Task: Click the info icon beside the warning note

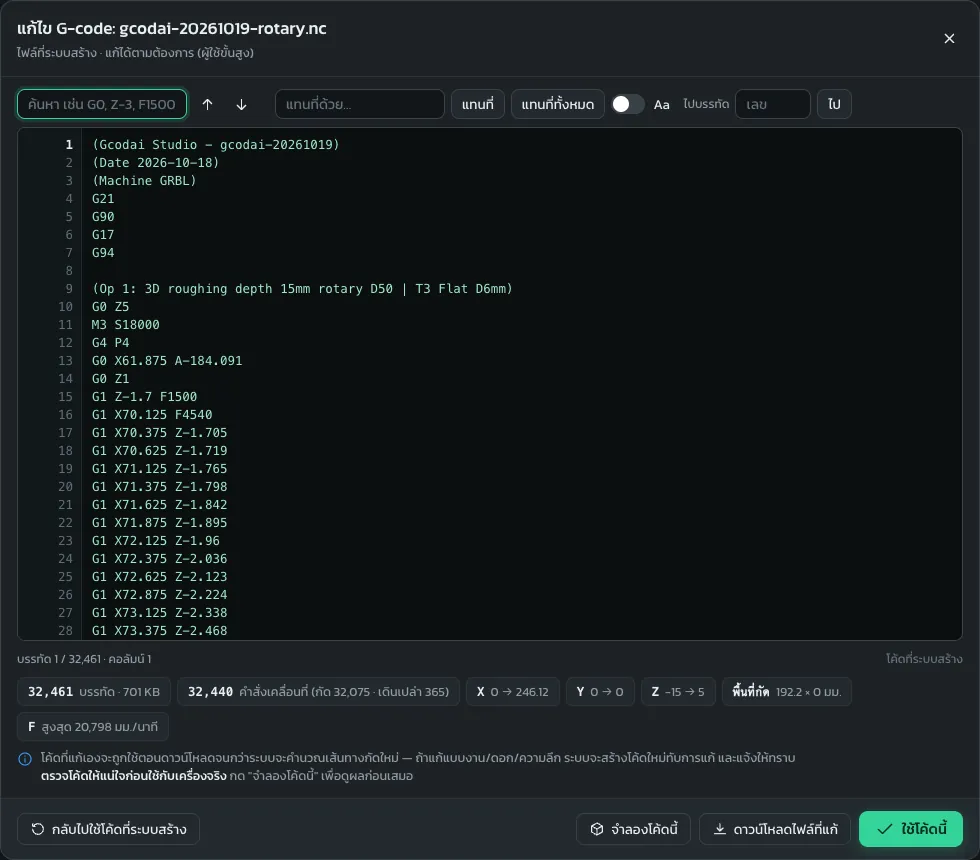Action: [25, 759]
